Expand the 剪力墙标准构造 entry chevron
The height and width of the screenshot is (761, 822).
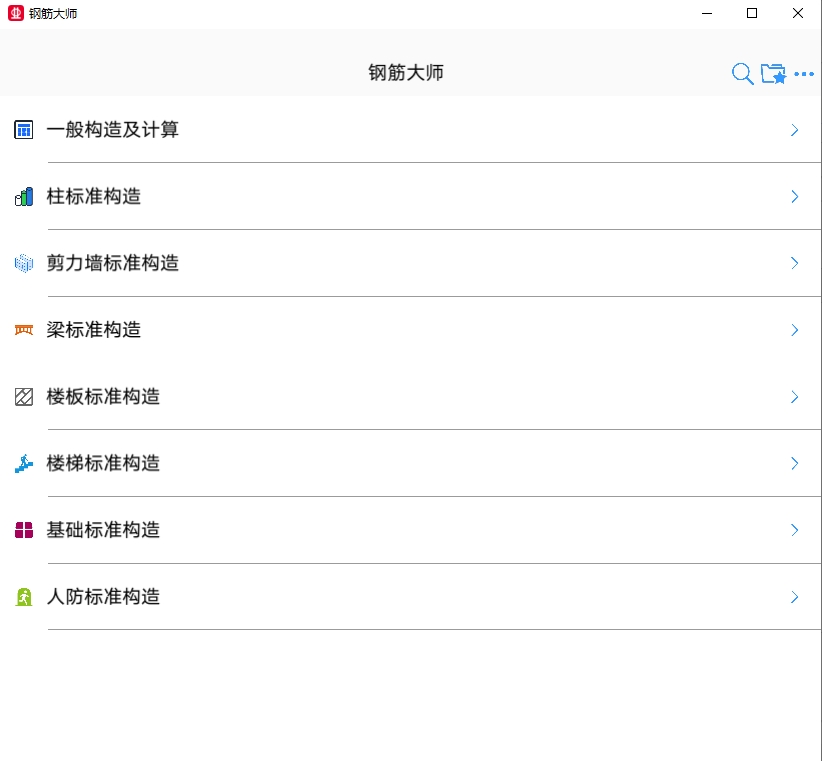click(x=795, y=263)
